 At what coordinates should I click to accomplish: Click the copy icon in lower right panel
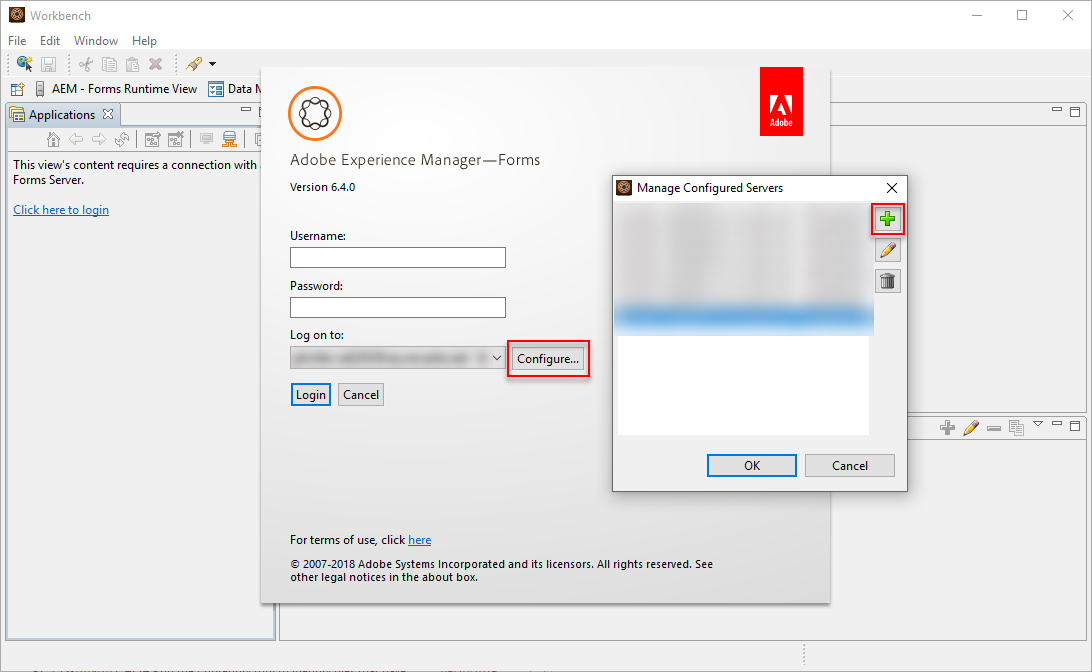pos(1017,428)
